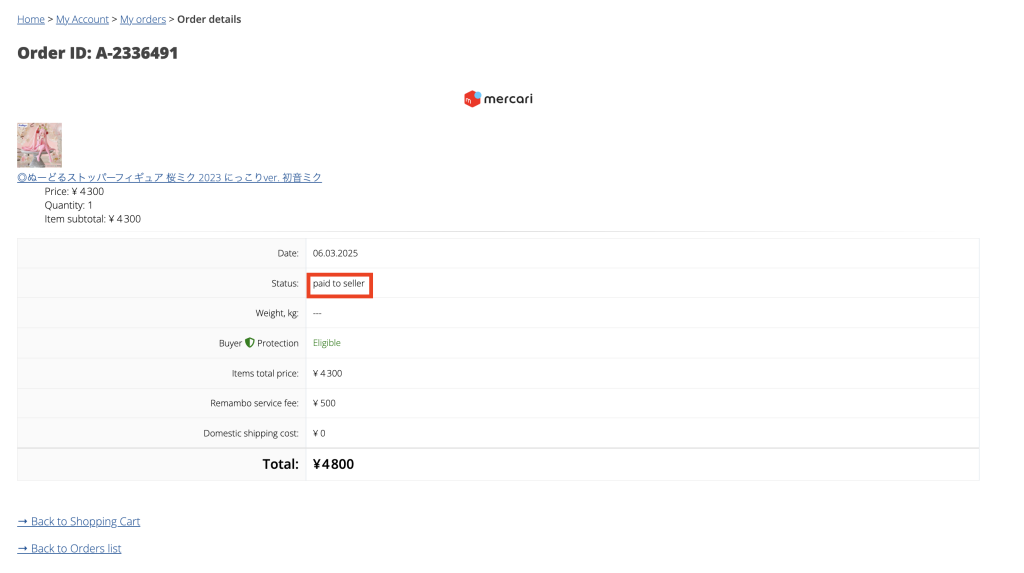
Task: Select the Order ID A-2336491 heading
Action: tap(98, 53)
